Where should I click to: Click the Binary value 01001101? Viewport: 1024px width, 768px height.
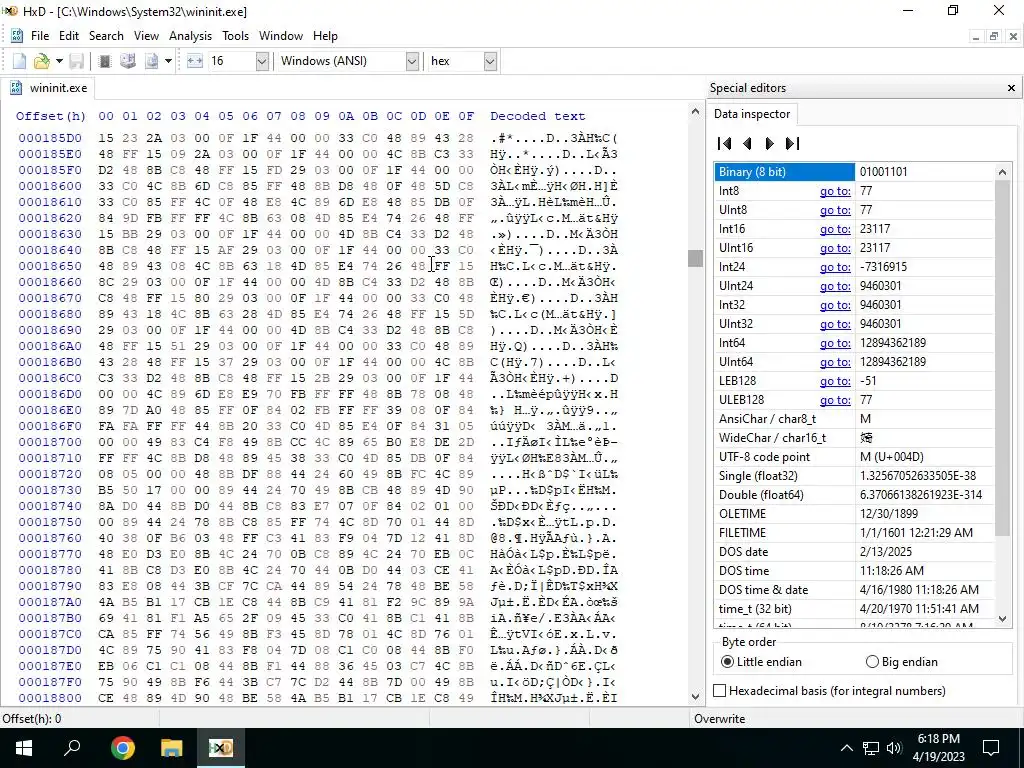click(x=883, y=172)
